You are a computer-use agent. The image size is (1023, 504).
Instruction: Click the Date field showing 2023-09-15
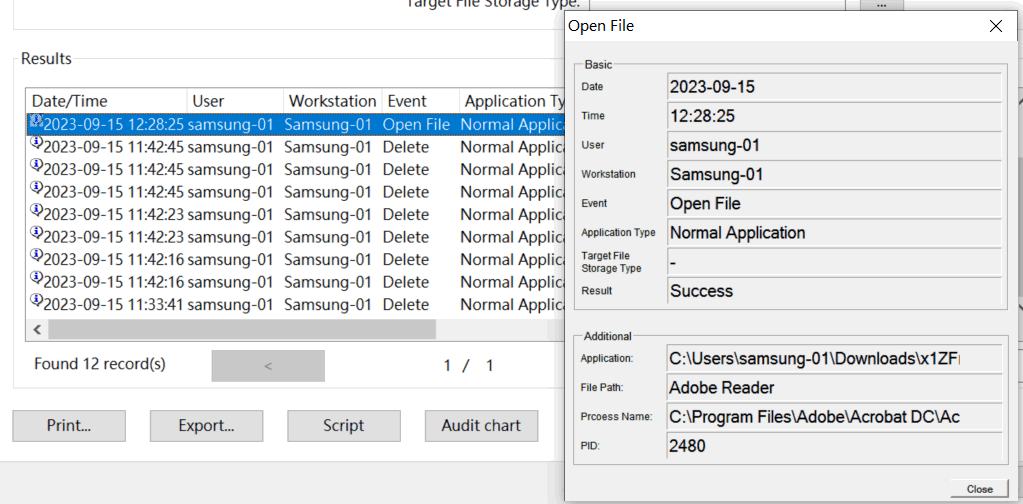[834, 86]
